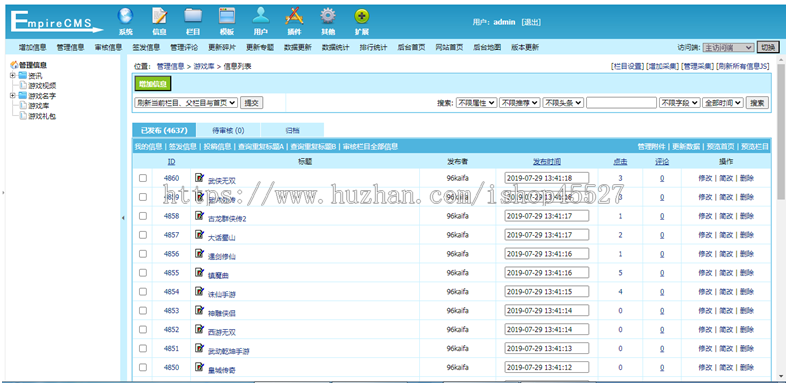Viewport: 788px width, 385px height.
Task: Click the green 增加信息 button
Action: (153, 83)
